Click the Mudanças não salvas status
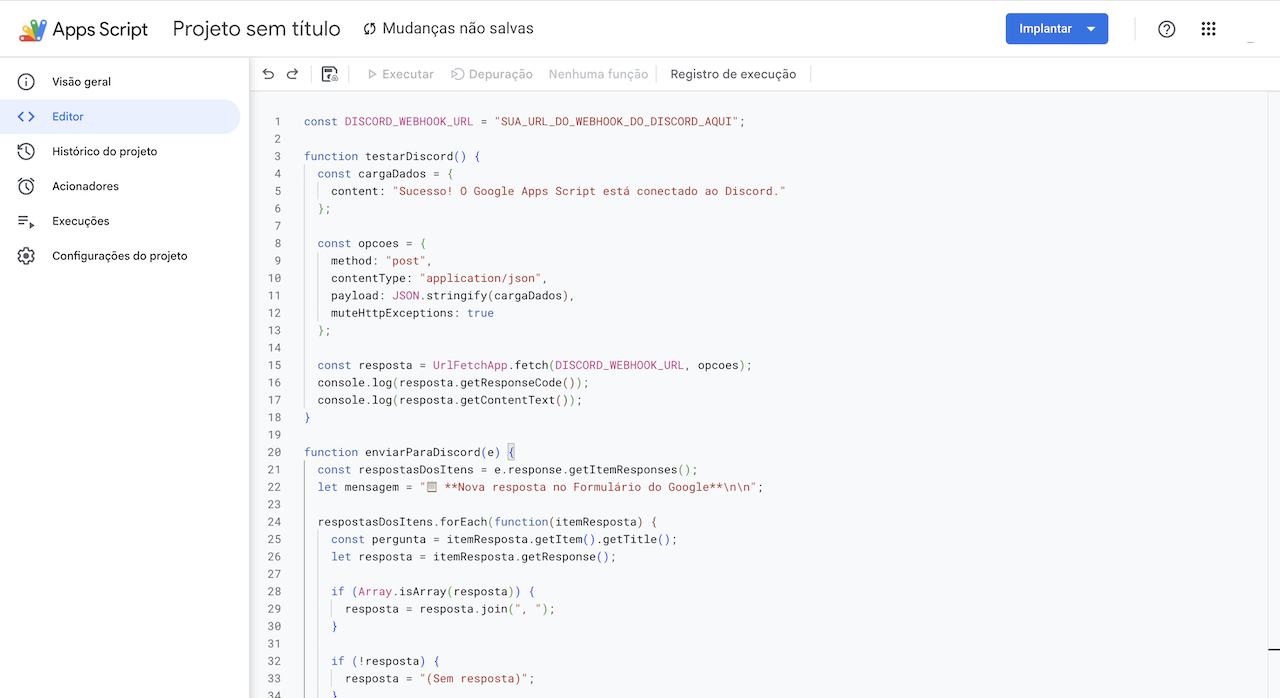 coord(458,29)
